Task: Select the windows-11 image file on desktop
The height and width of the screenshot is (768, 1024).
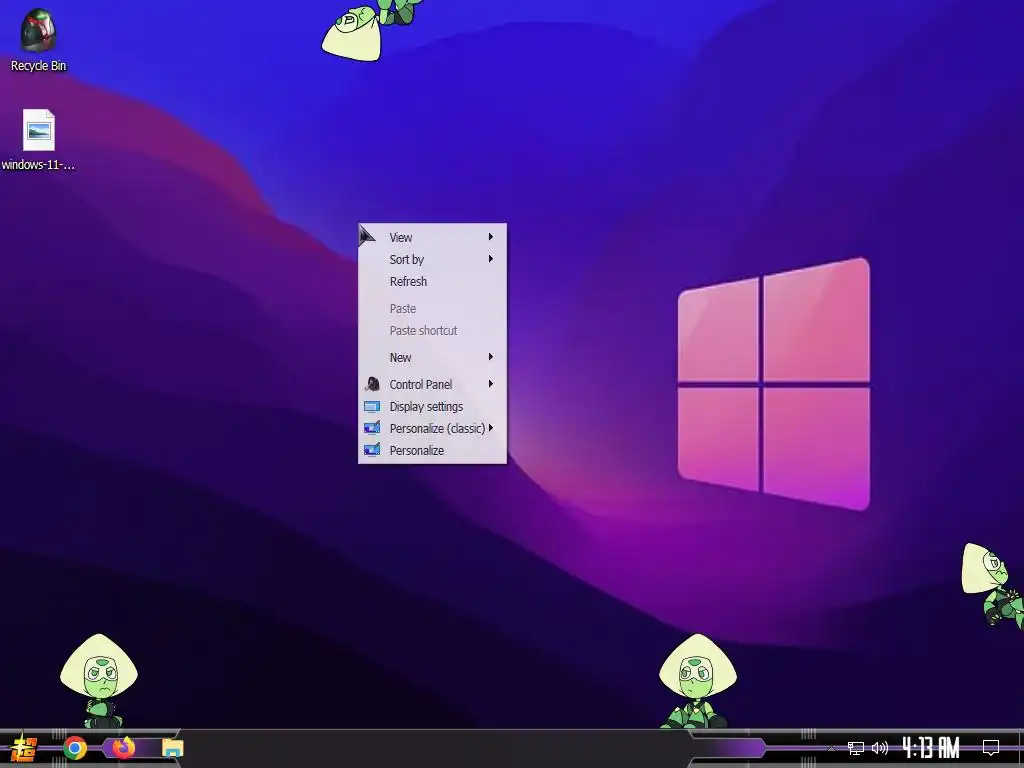Action: [39, 140]
